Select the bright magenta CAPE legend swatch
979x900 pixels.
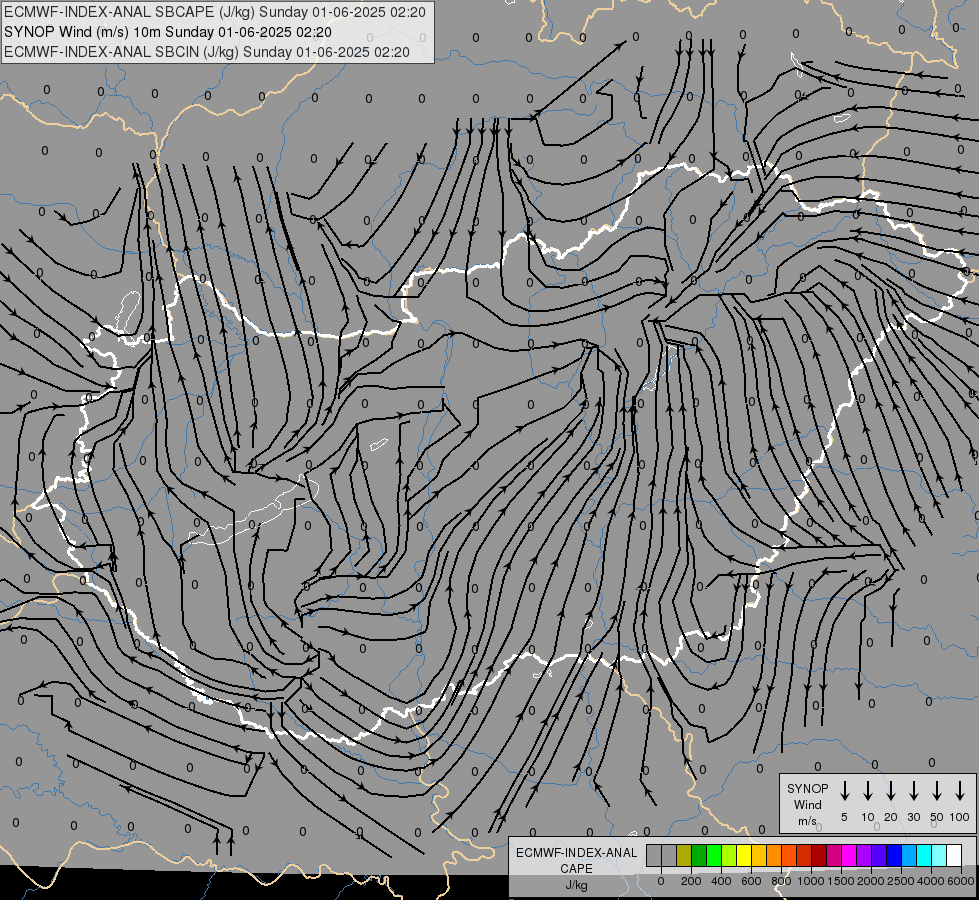pos(850,855)
